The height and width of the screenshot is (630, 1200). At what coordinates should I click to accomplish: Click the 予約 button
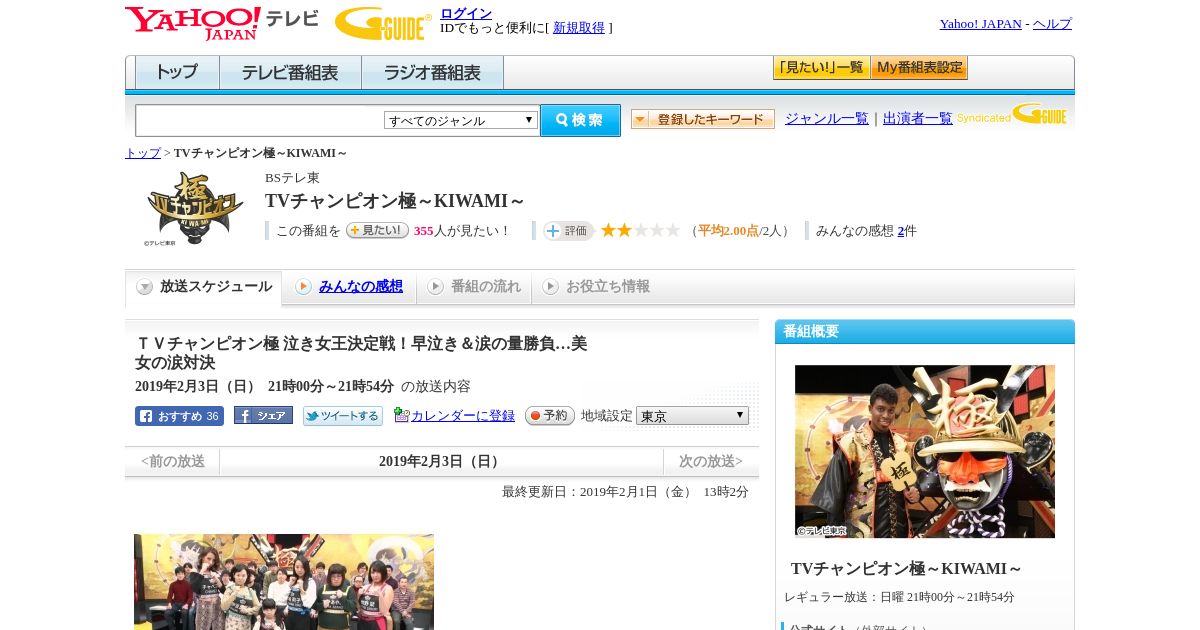[x=550, y=415]
